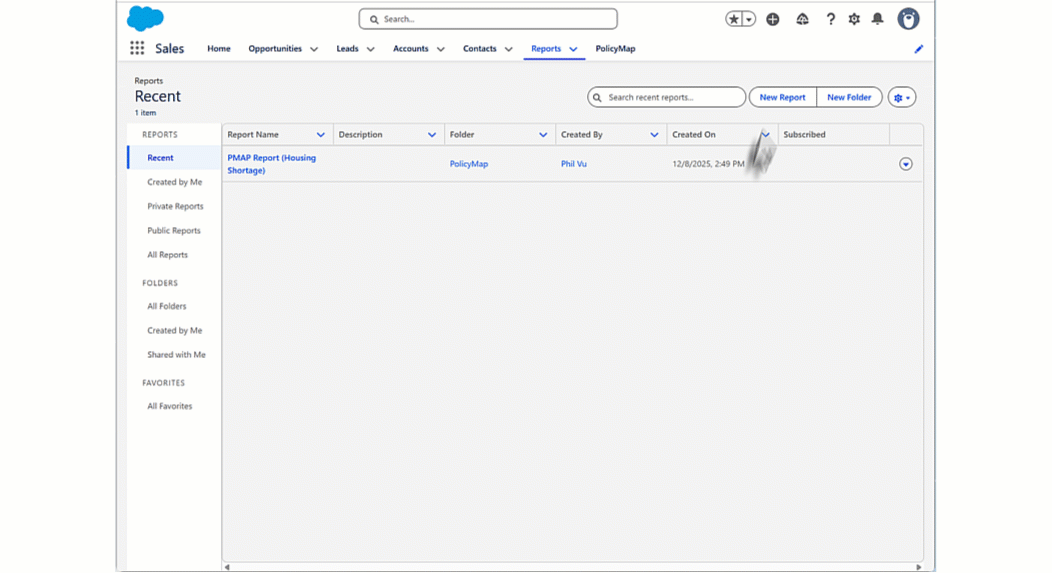The image size is (1052, 573).
Task: Open the App Launcher grid icon
Action: pyautogui.click(x=137, y=48)
